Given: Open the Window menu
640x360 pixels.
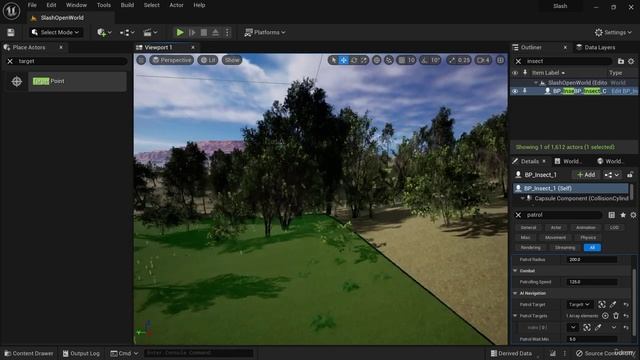Looking at the screenshot, I should [76, 5].
